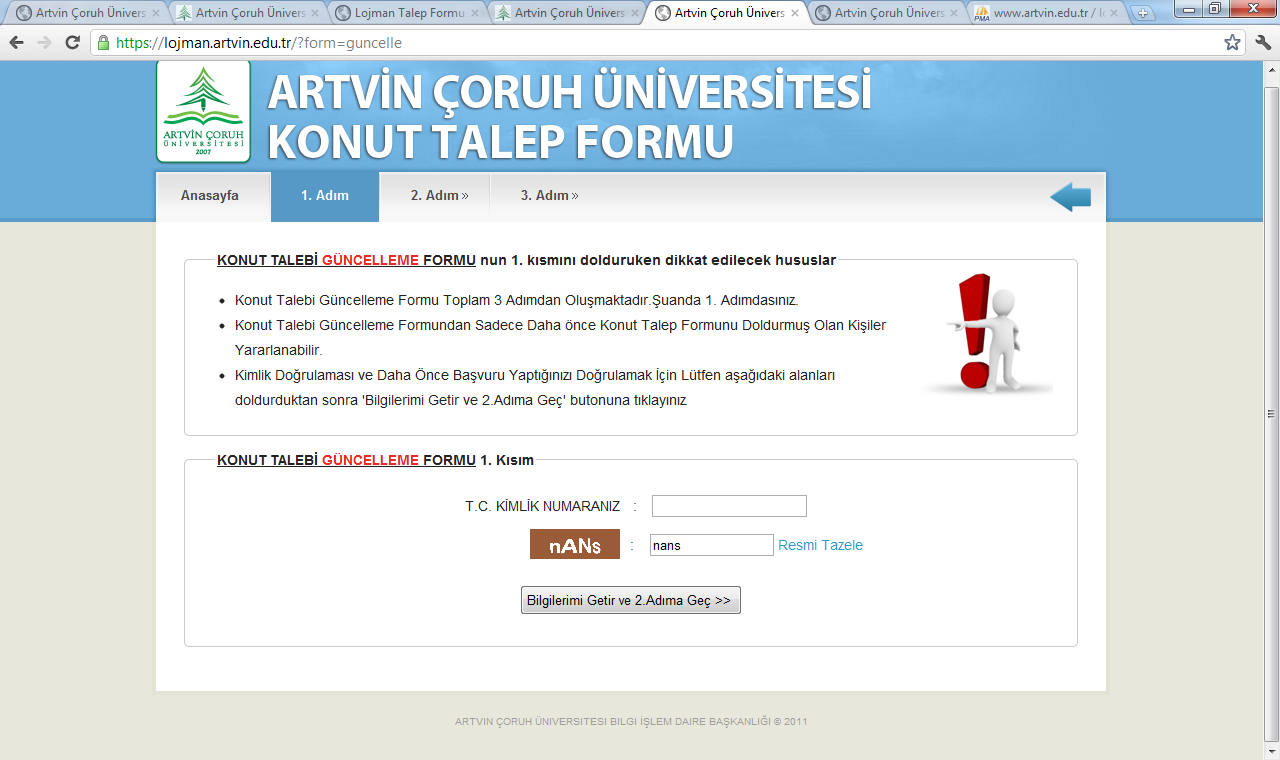Click the green padlock security icon
This screenshot has width=1280, height=760.
[x=103, y=43]
